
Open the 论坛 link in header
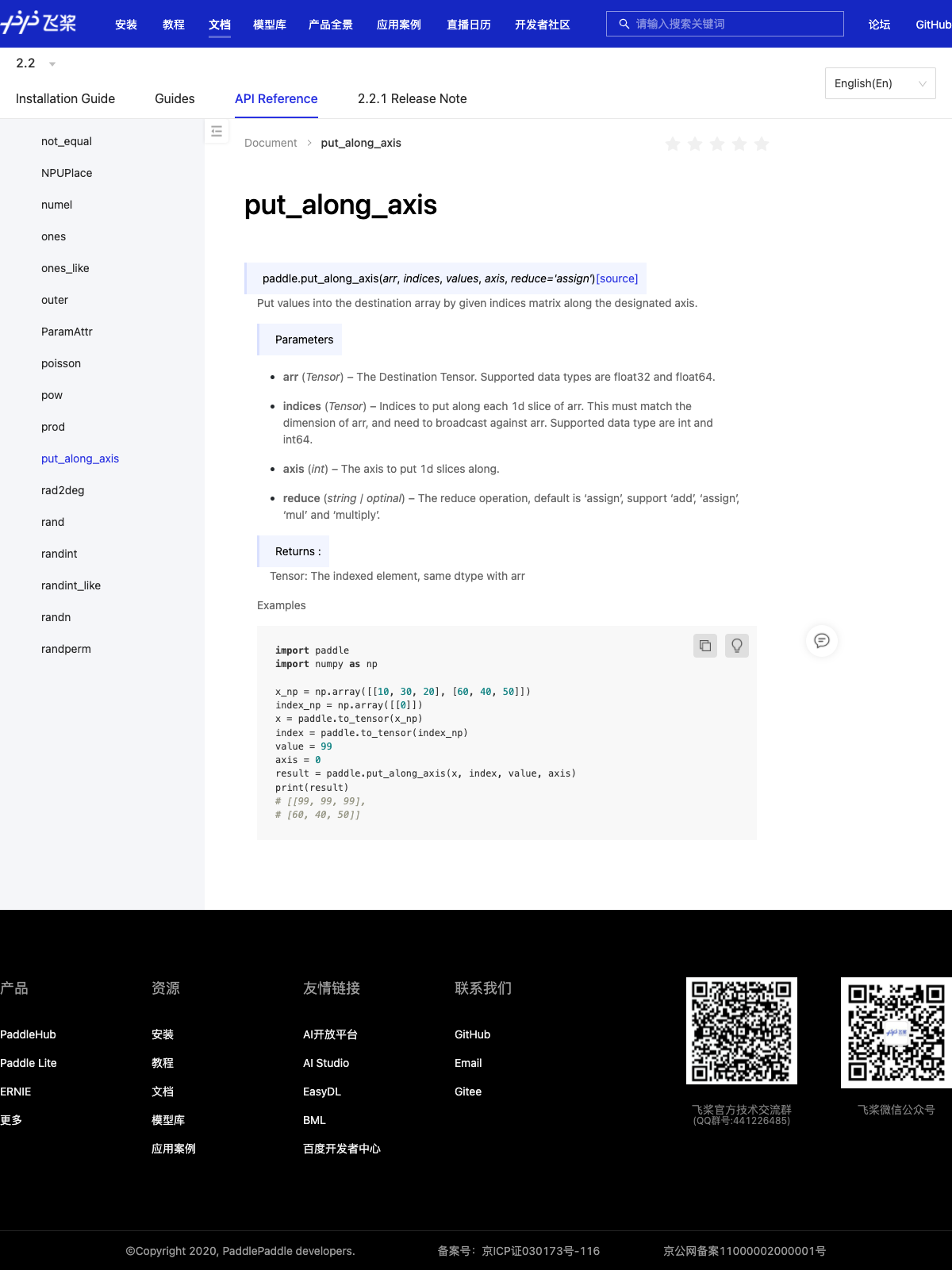point(879,25)
